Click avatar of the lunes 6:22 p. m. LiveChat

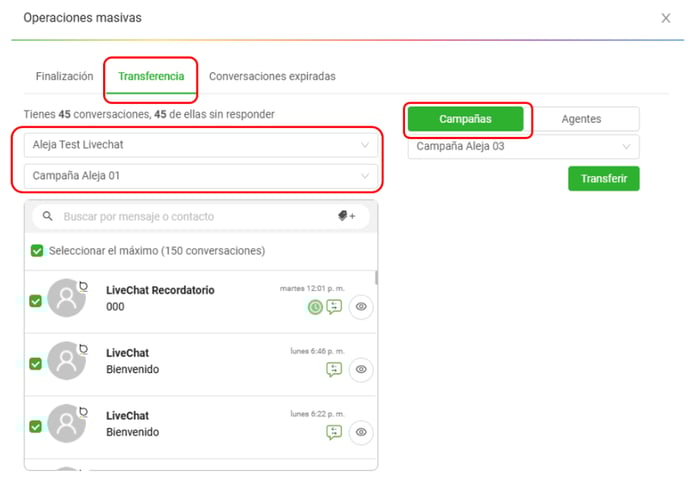coord(66,424)
